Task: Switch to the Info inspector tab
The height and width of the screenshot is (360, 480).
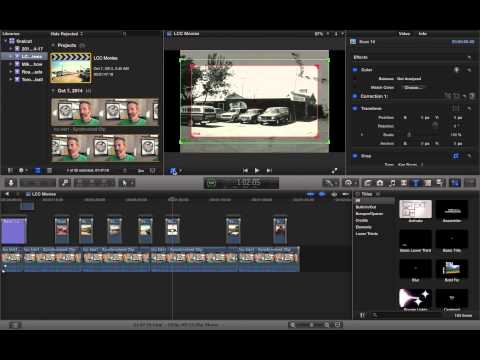Action: pos(423,34)
